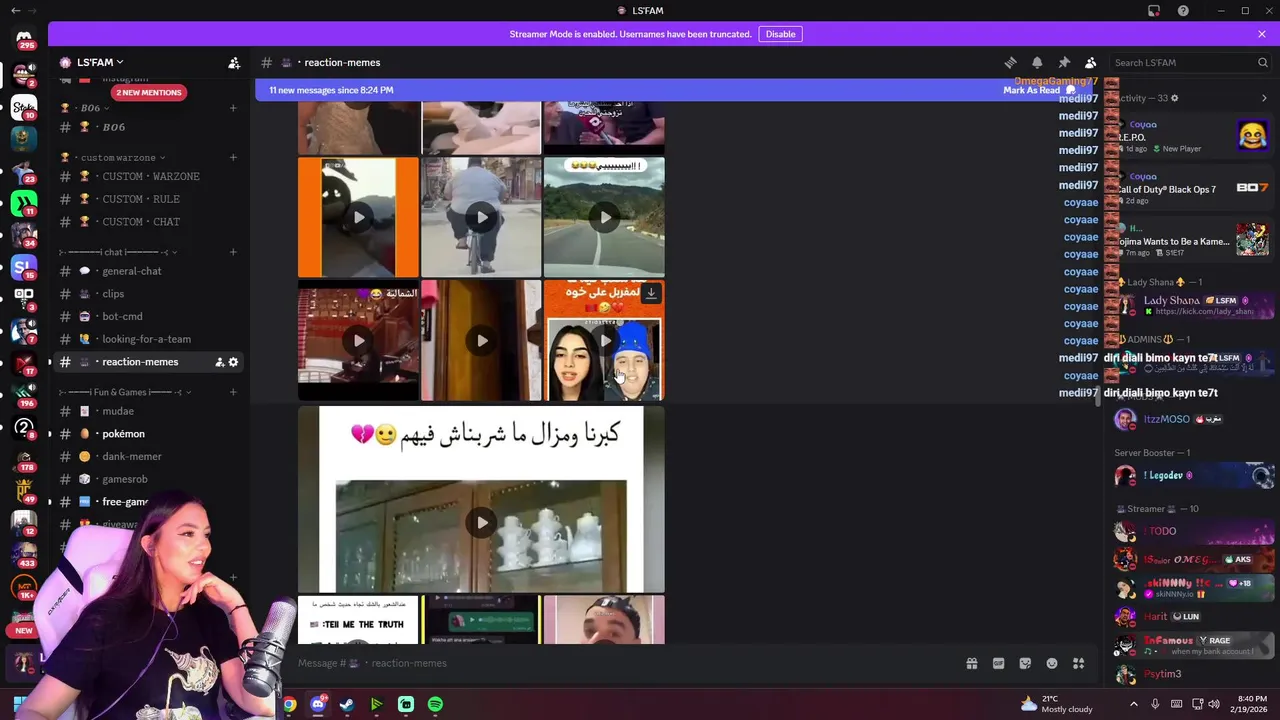Expand the Activity section chevron
Viewport: 1280px width, 720px height.
coord(1264,98)
